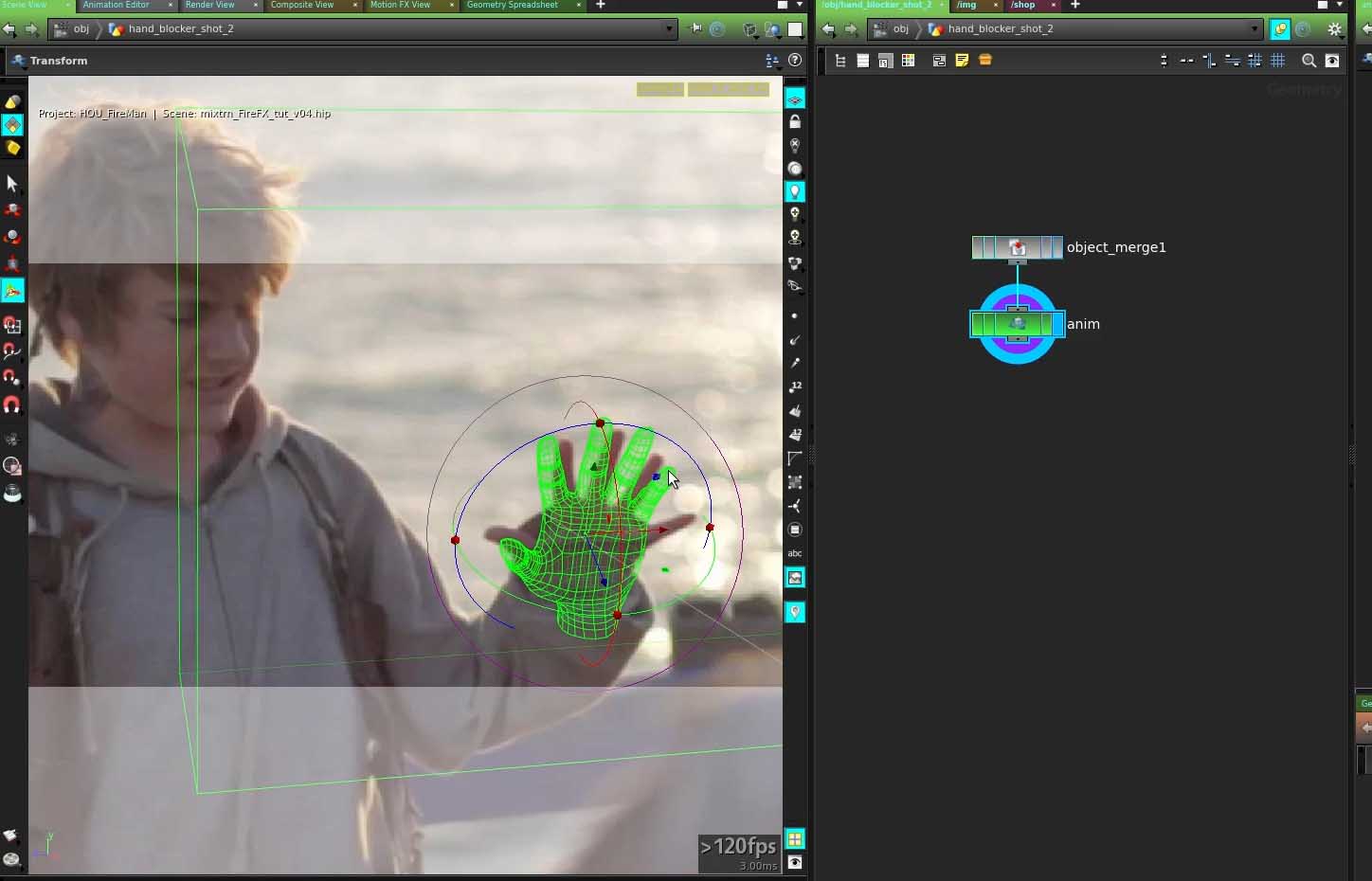
Task: Activate the grid snapping magnet icon
Action: [x=12, y=405]
